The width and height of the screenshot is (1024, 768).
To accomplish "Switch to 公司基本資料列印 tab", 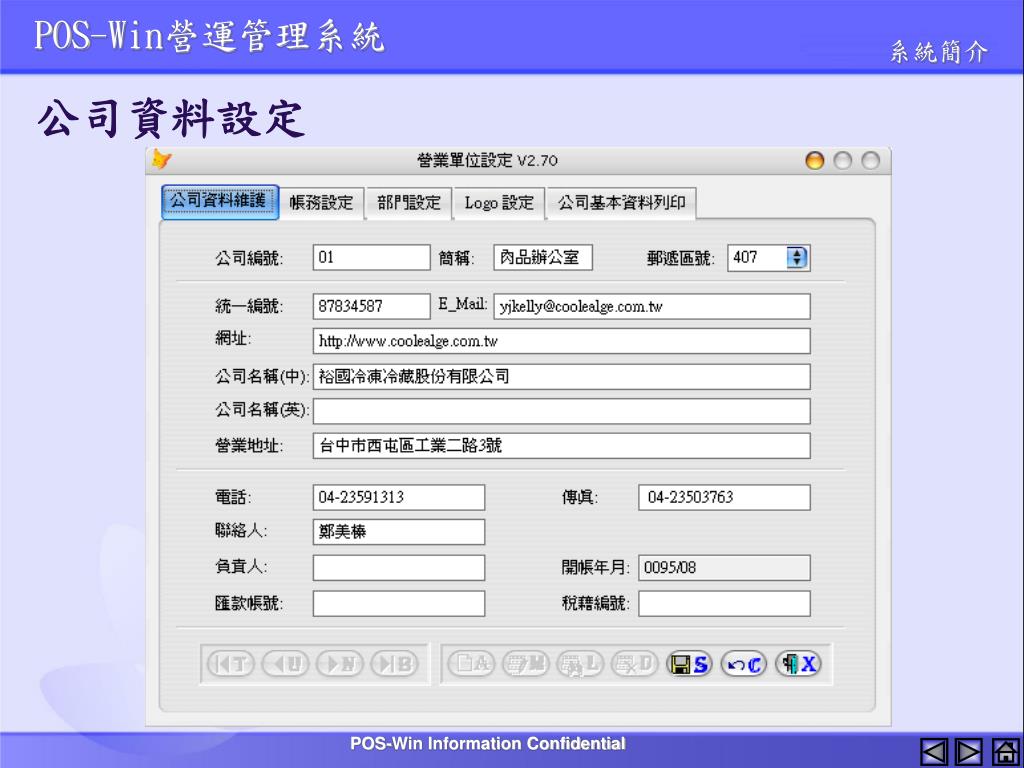I will (x=622, y=203).
